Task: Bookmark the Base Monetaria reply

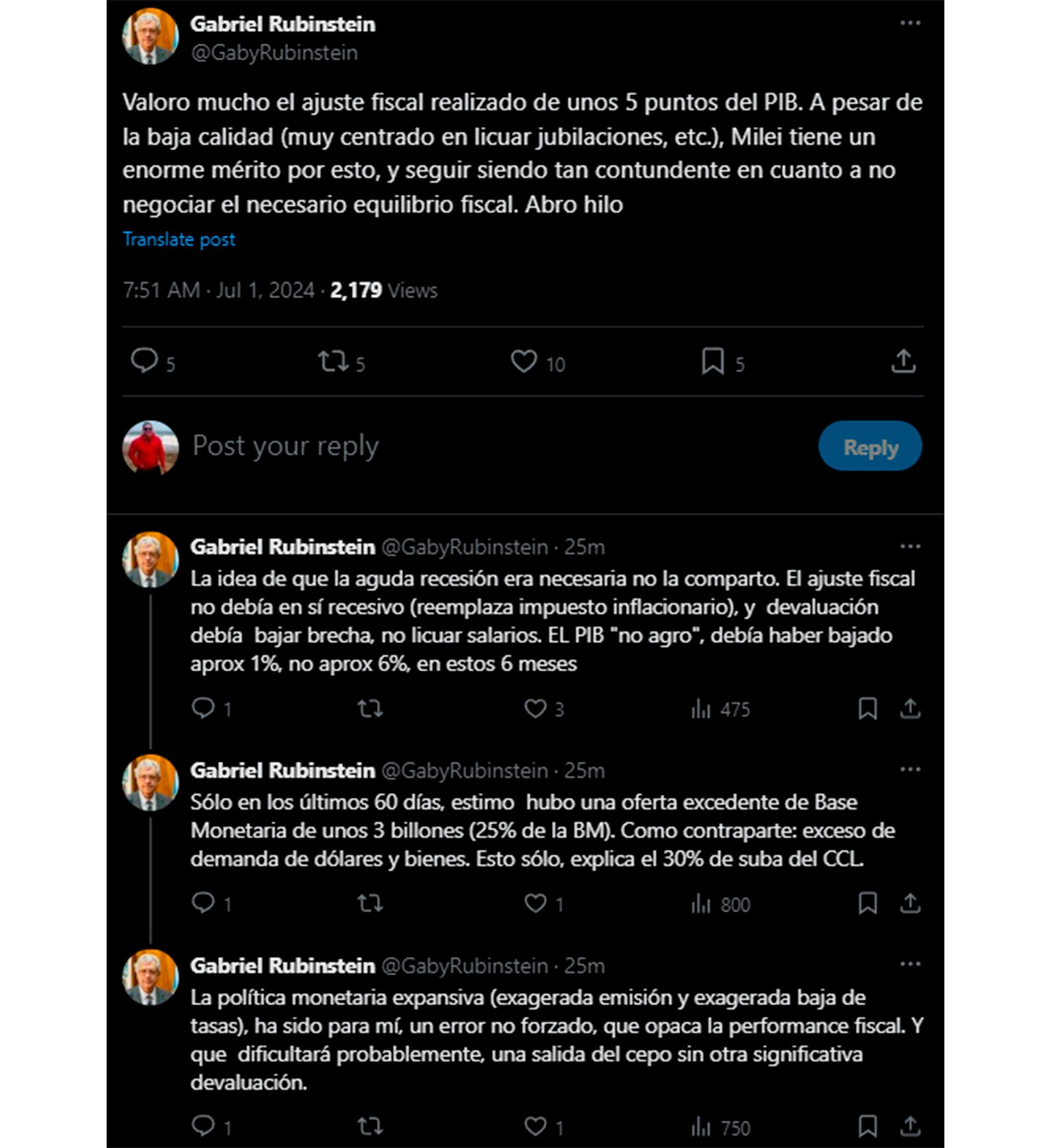Action: pos(867,904)
